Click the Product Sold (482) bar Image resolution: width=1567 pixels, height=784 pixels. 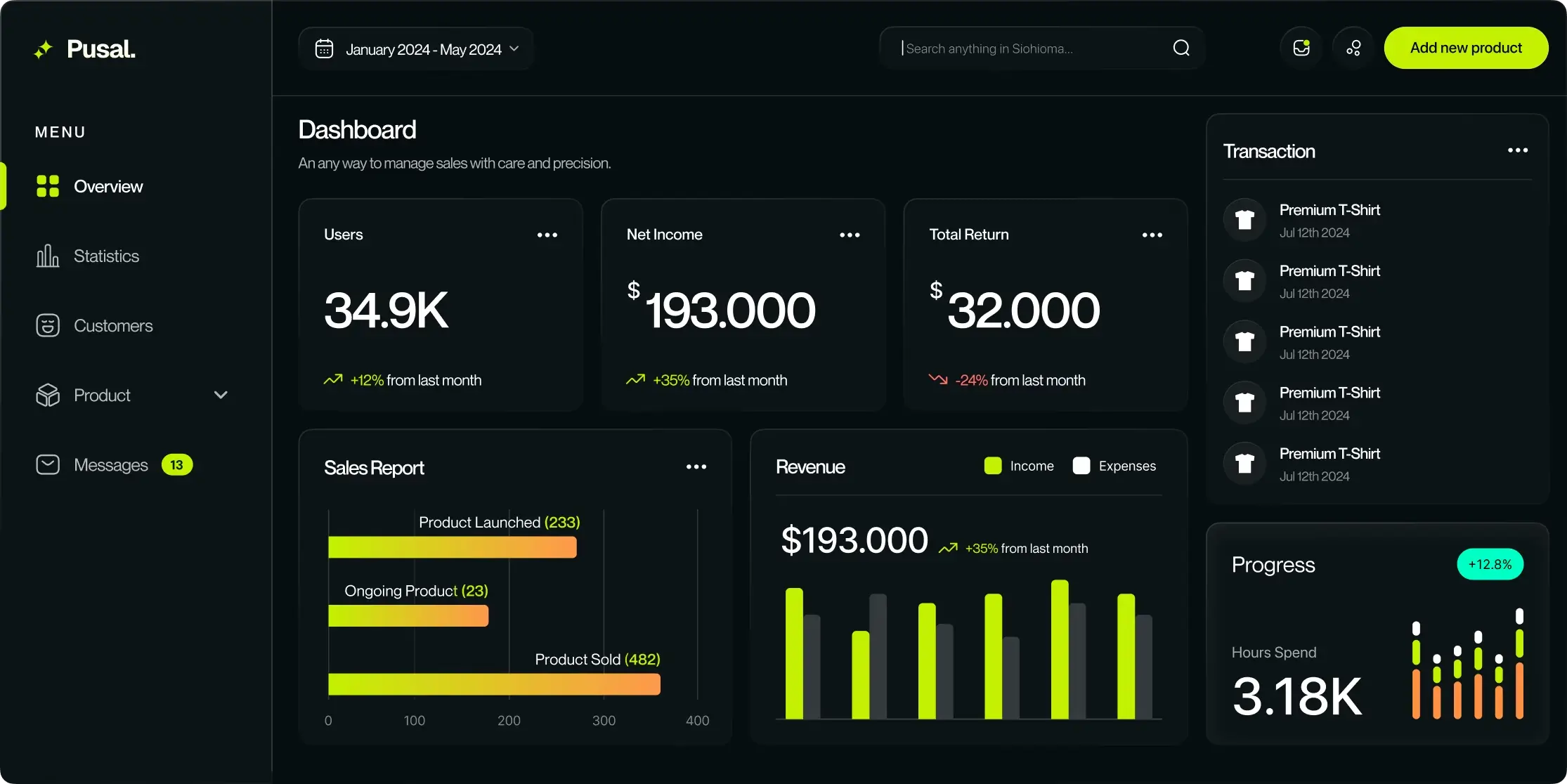494,684
